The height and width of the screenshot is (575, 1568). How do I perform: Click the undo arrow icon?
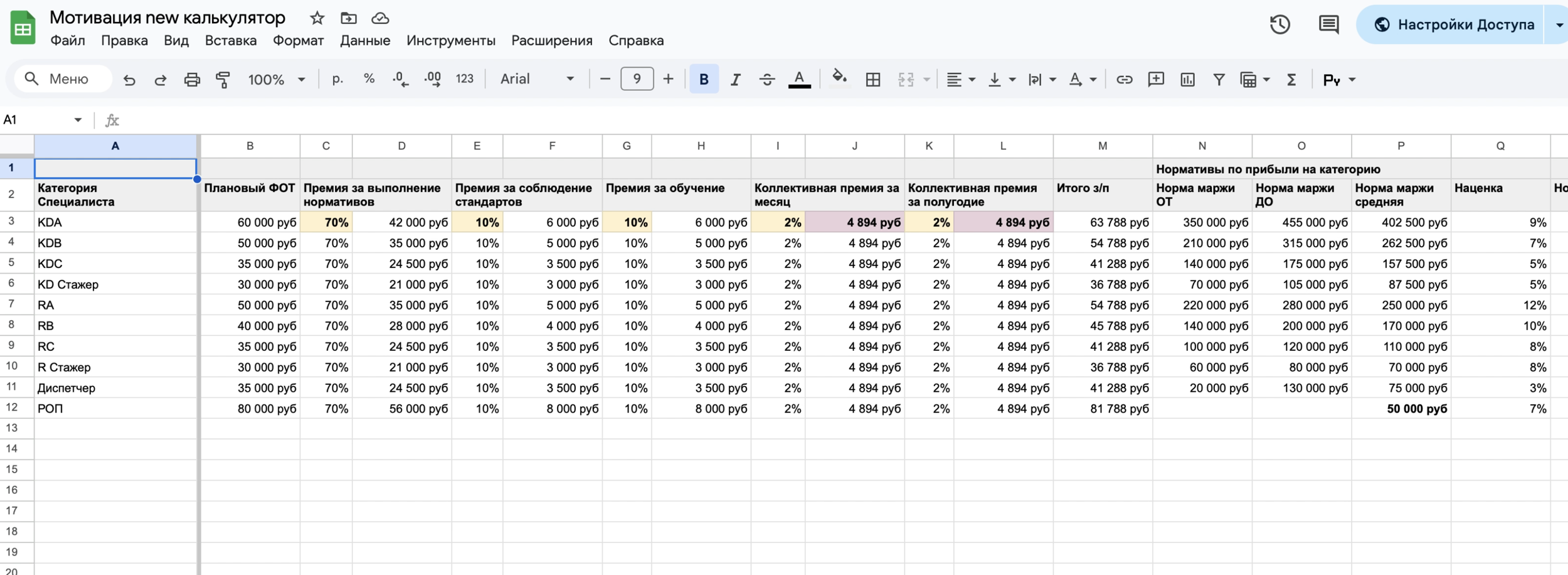pyautogui.click(x=129, y=80)
